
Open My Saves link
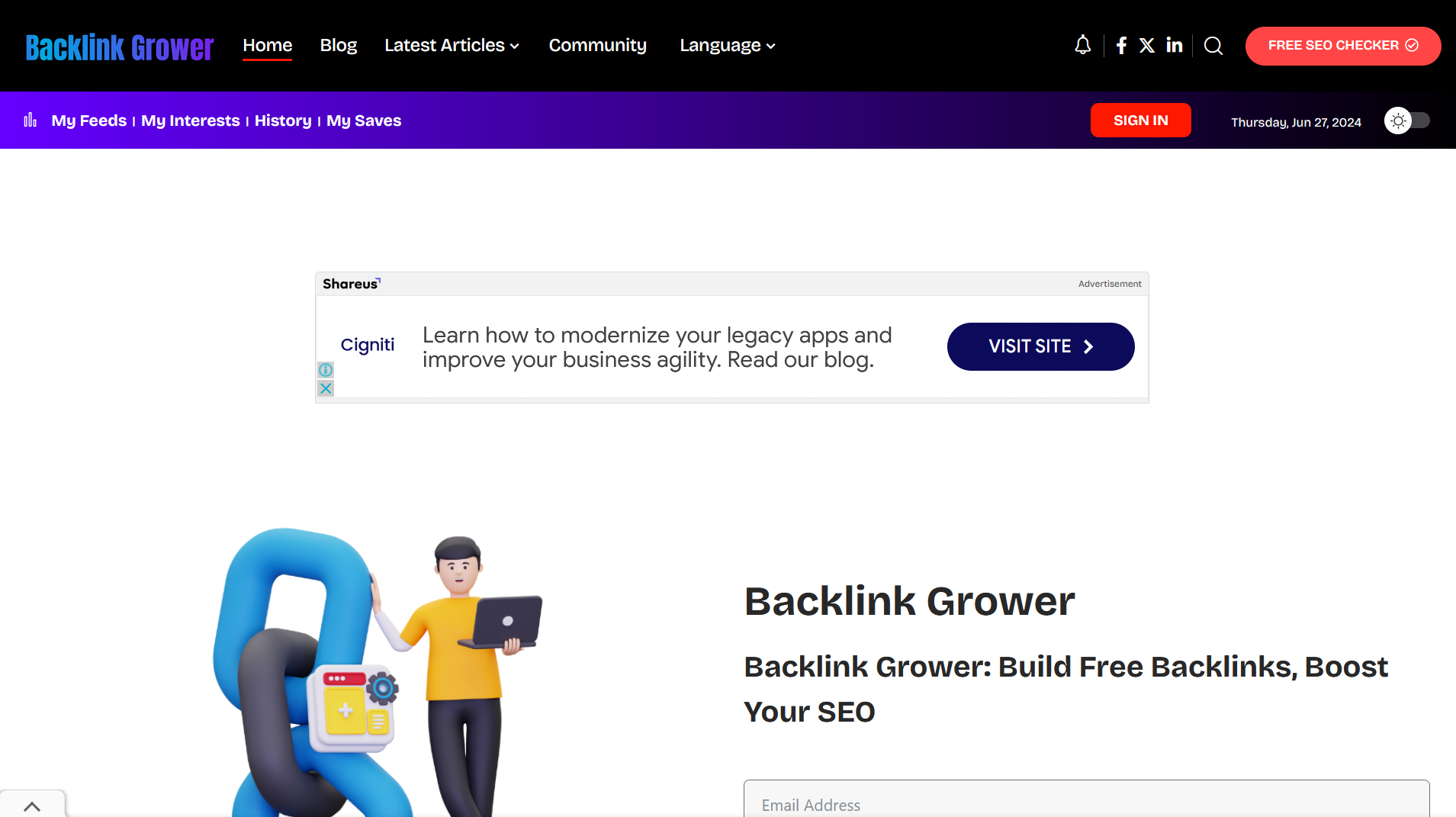coord(364,121)
